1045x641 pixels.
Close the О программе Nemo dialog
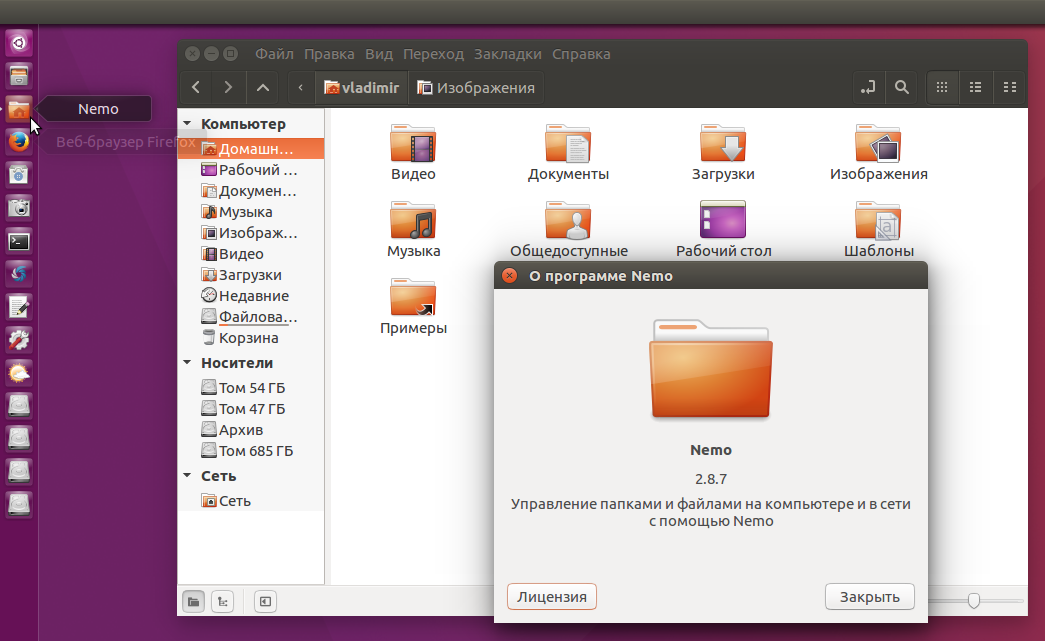[x=509, y=276]
